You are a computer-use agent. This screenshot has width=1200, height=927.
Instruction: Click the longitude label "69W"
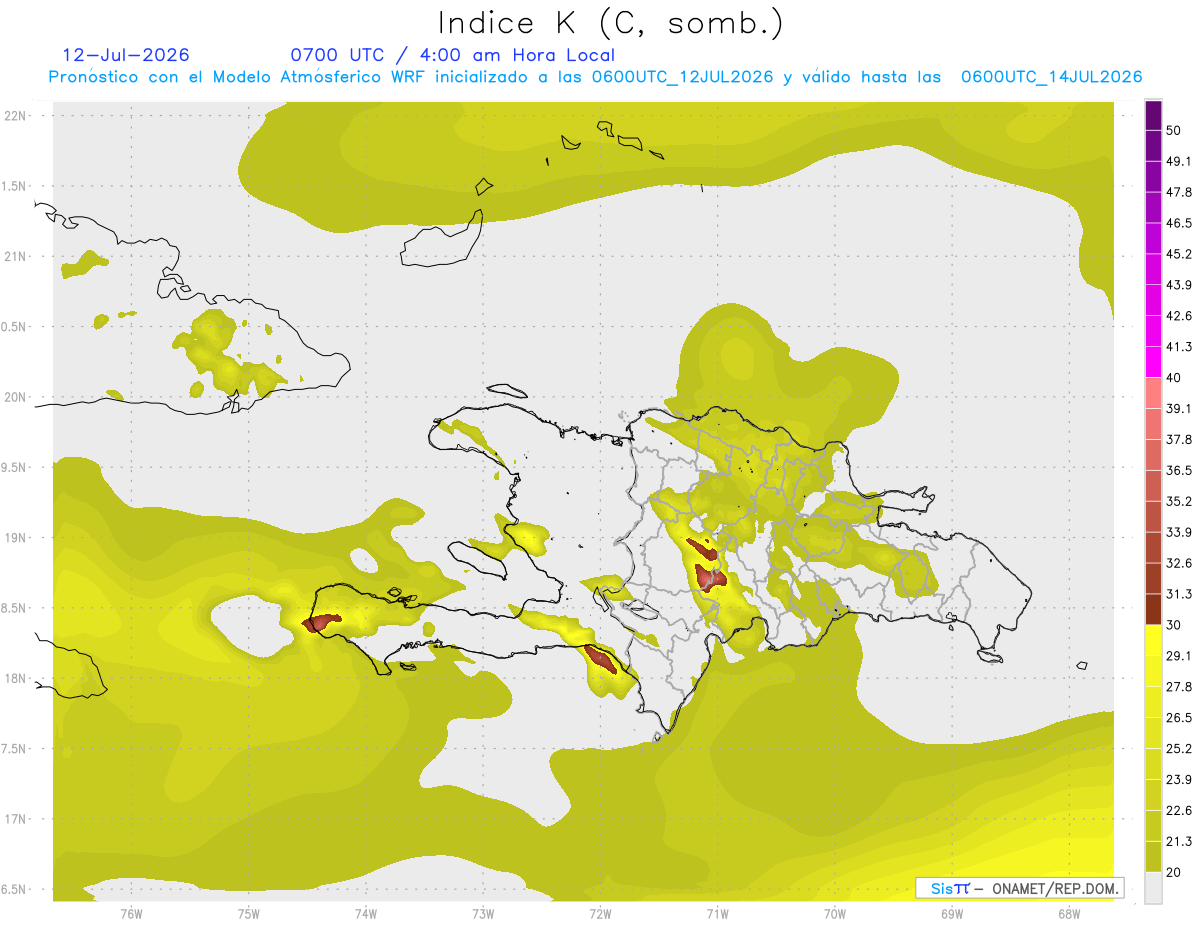click(952, 914)
